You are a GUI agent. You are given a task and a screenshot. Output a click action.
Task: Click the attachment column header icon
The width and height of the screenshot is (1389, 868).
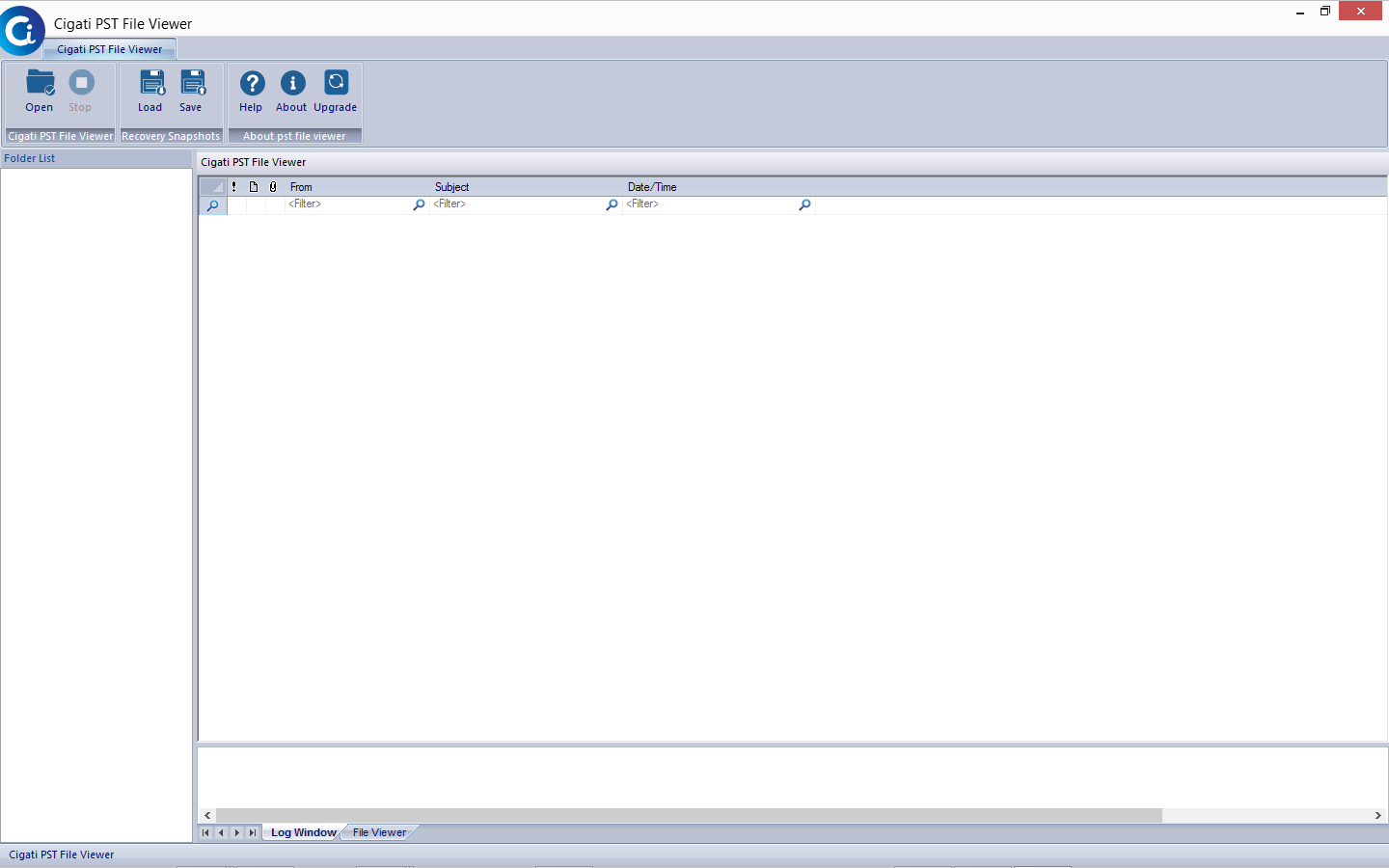pos(273,187)
